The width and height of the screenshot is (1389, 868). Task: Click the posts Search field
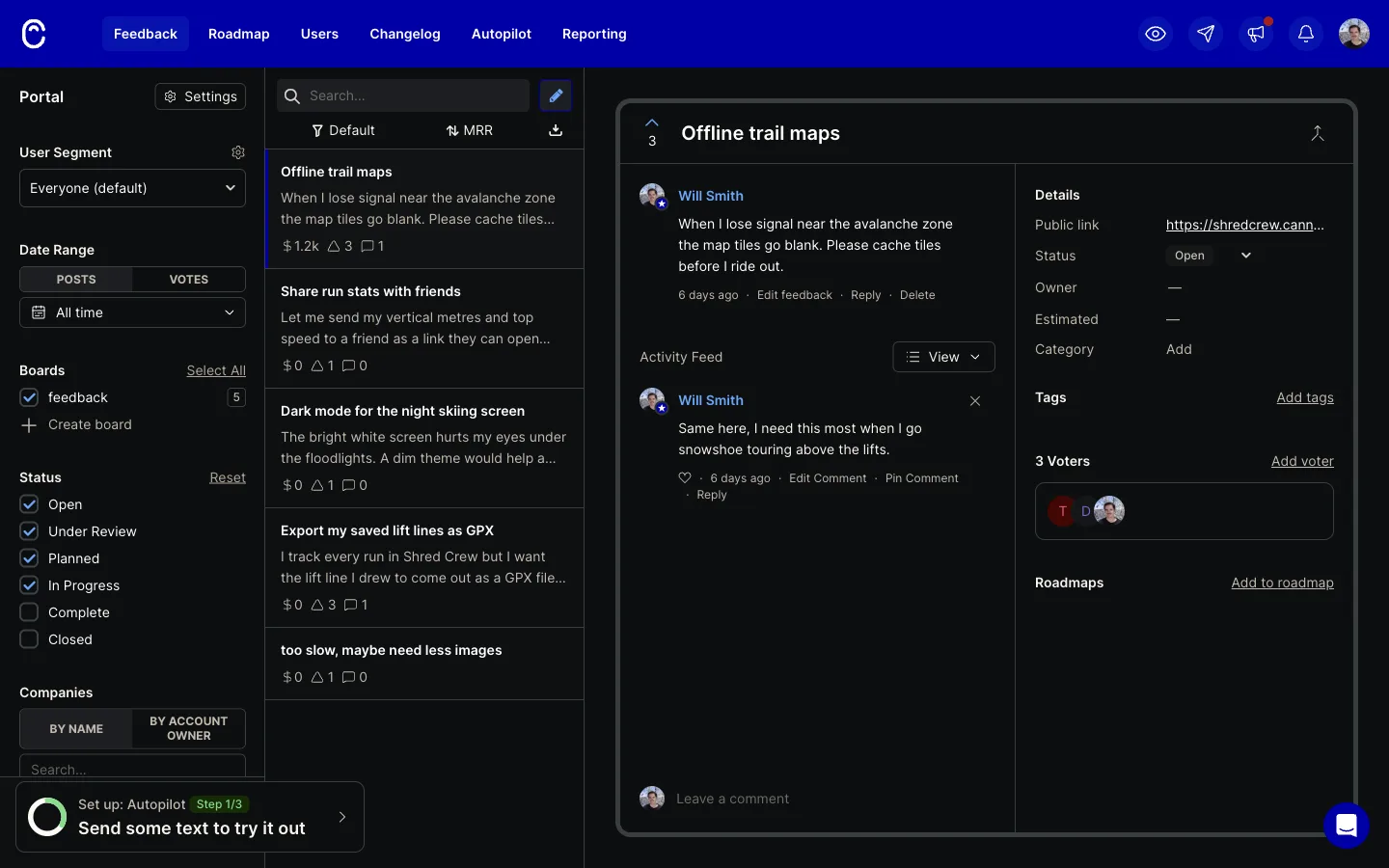tap(403, 95)
